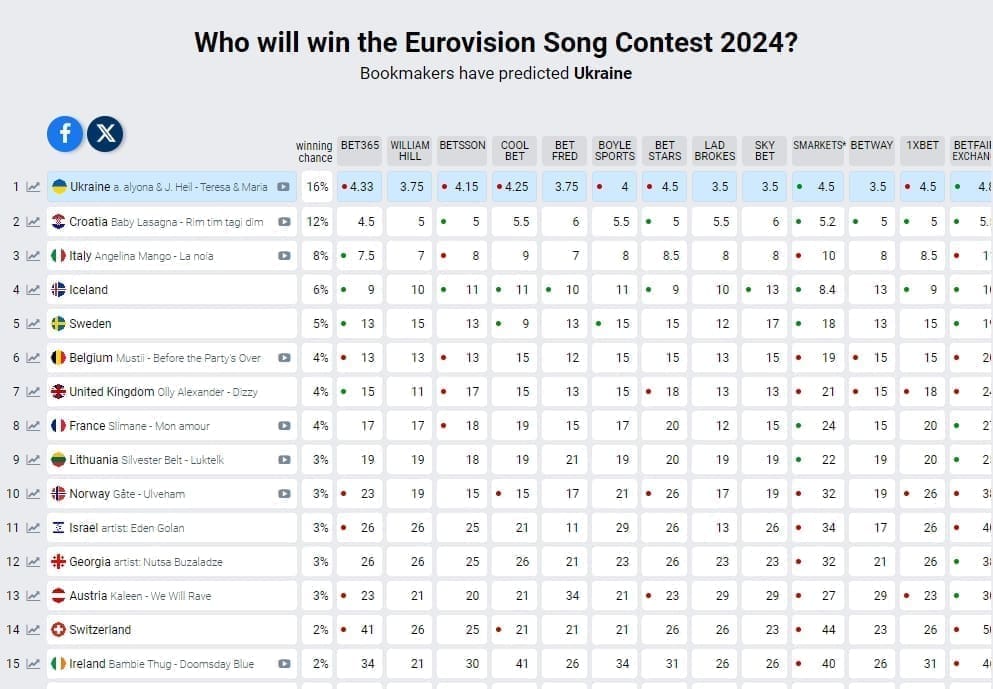The width and height of the screenshot is (993, 689).
Task: Play Ukraine's Teresa & Maria video
Action: coord(283,187)
